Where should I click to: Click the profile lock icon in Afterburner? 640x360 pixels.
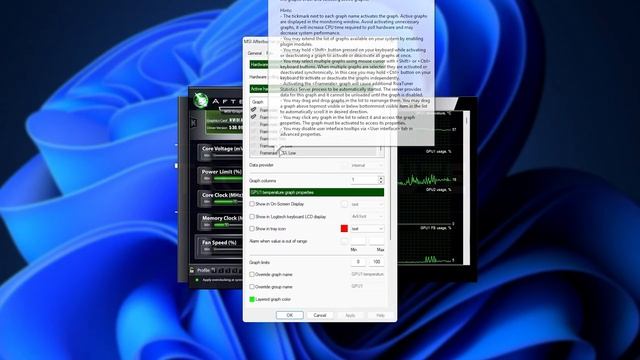pyautogui.click(x=192, y=270)
